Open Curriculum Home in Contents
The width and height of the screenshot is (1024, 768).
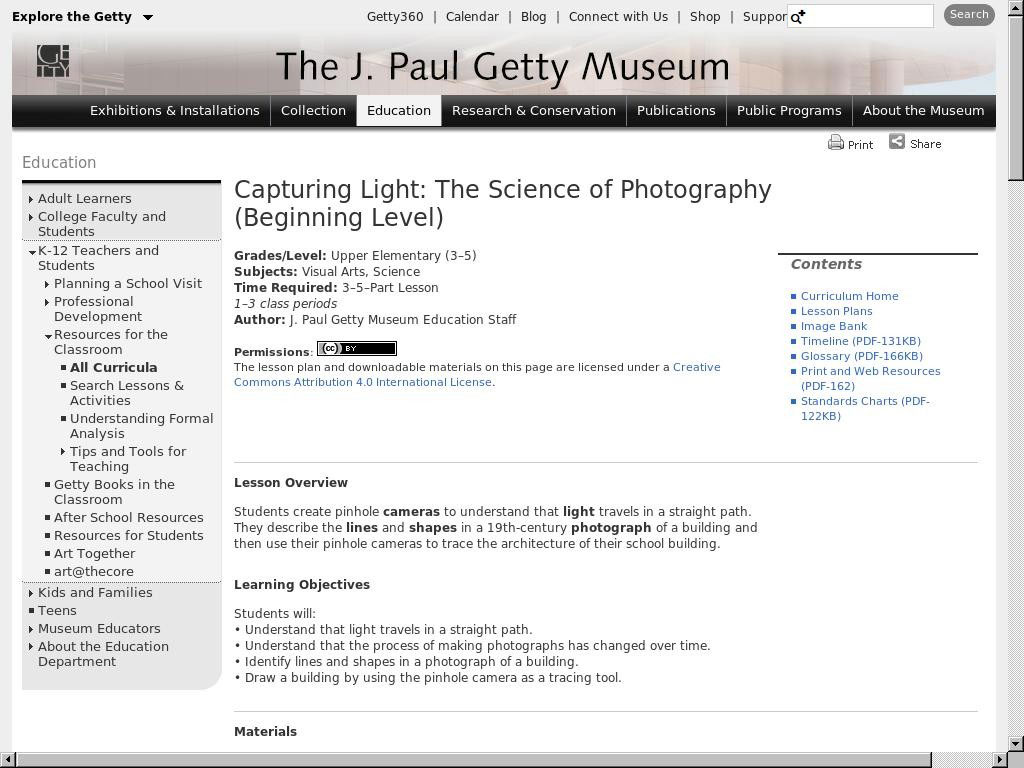point(850,296)
